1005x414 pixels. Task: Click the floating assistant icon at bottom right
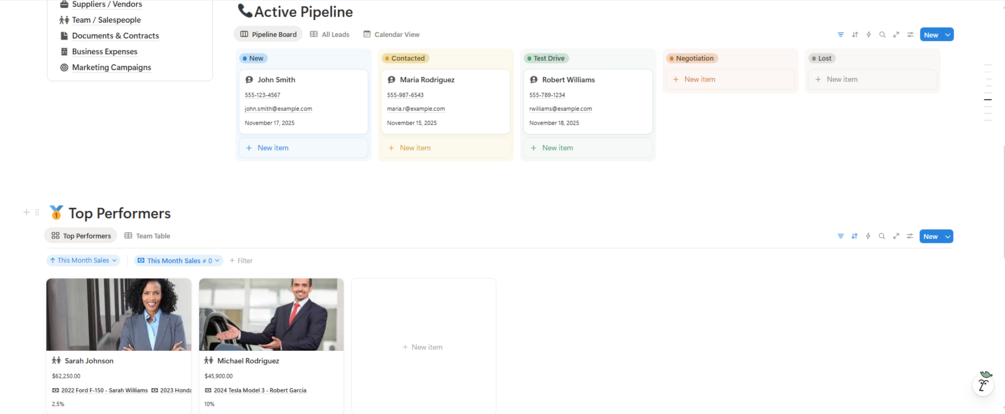[x=984, y=382]
